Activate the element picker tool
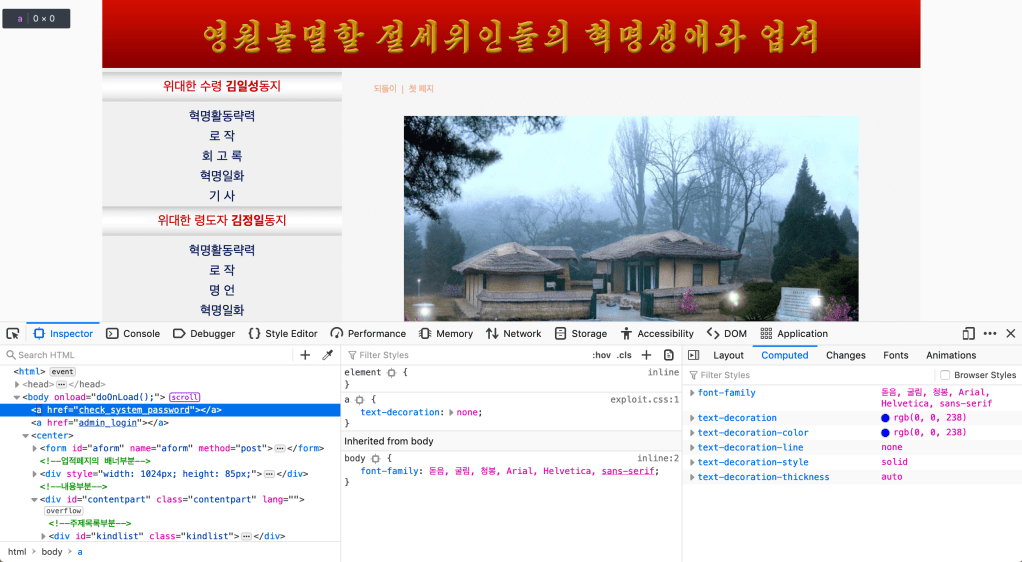The width and height of the screenshot is (1022, 562). click(x=12, y=333)
